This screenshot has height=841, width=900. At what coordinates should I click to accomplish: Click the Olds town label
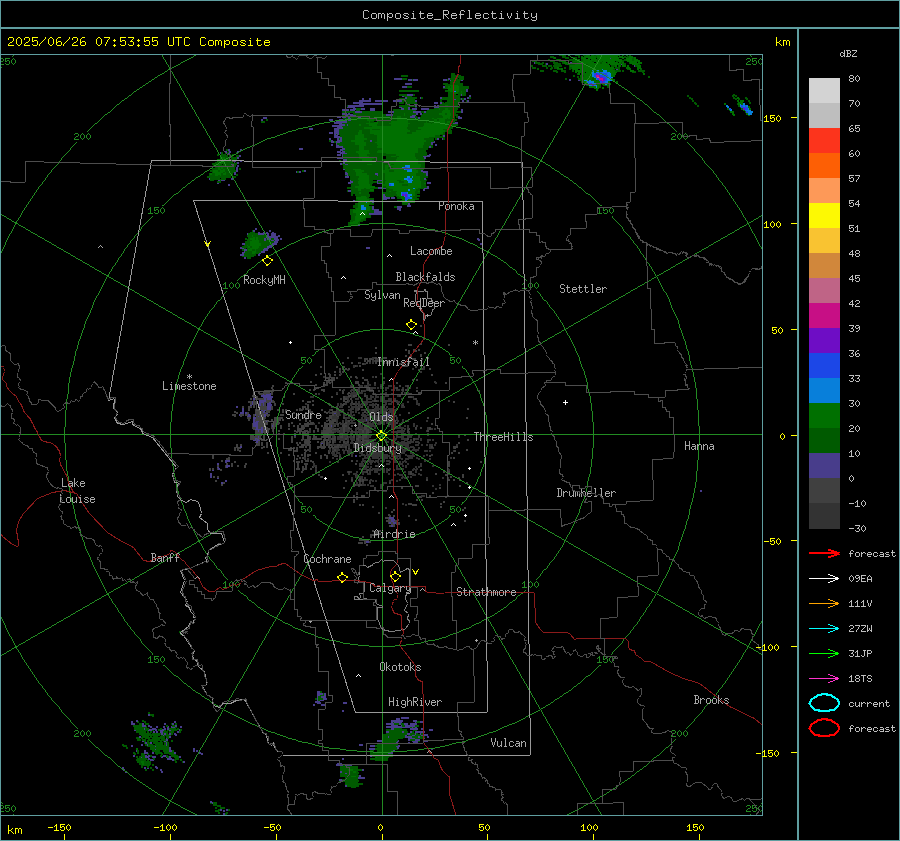(x=381, y=417)
